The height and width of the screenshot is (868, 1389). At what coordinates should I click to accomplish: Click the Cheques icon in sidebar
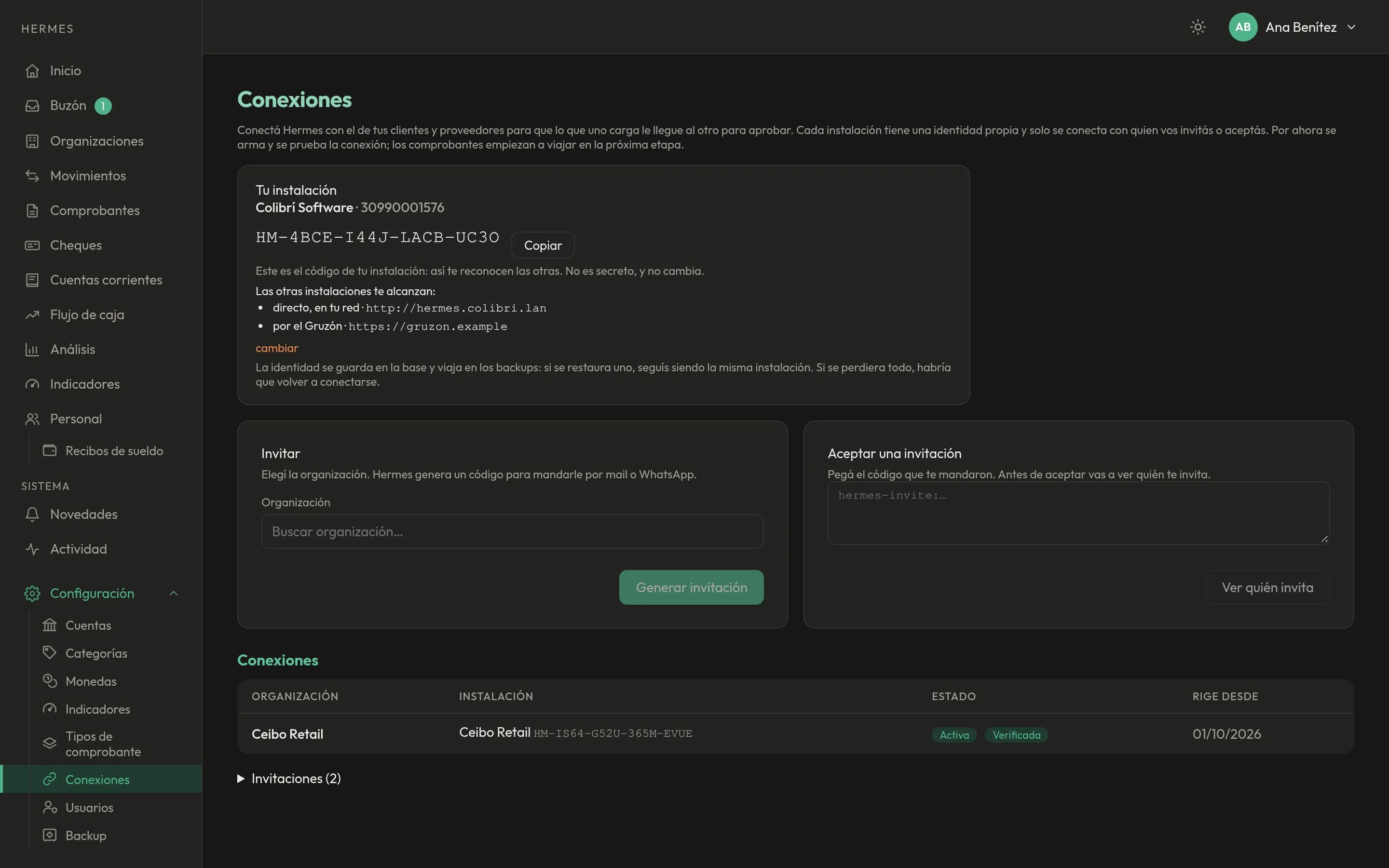(x=32, y=245)
